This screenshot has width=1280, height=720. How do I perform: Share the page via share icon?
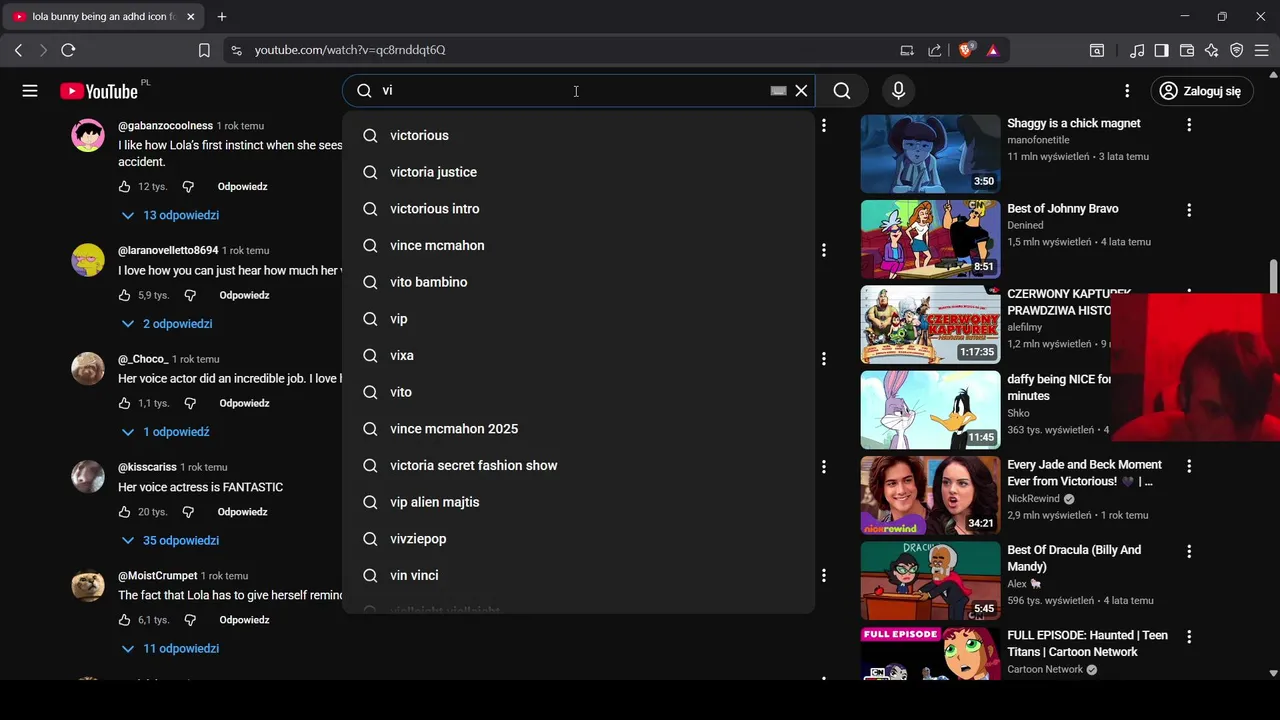[x=935, y=50]
